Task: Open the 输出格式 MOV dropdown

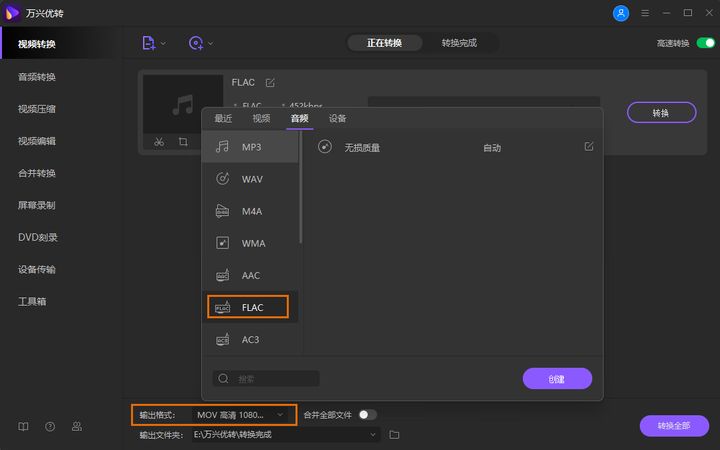Action: coord(240,415)
